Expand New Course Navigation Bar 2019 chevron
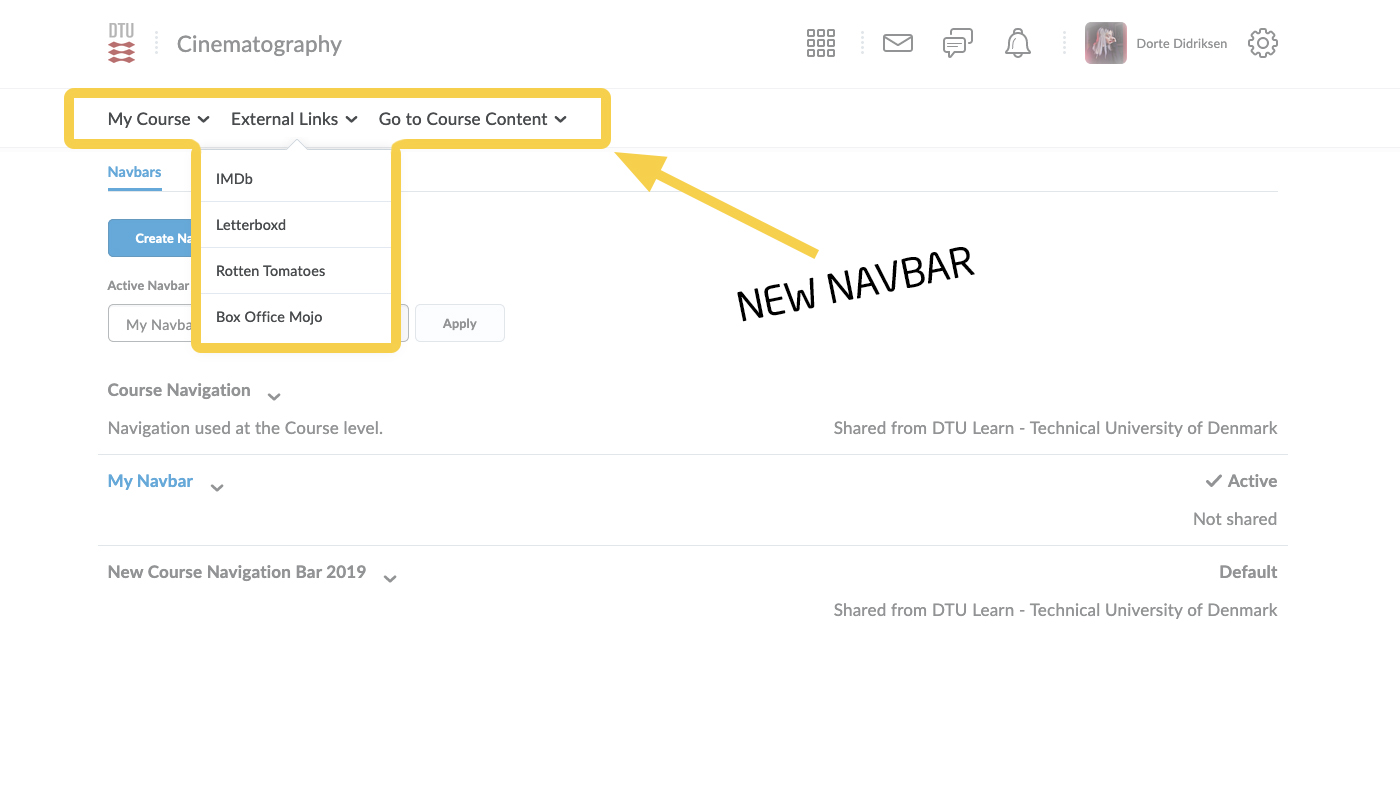This screenshot has height=788, width=1400. 390,579
